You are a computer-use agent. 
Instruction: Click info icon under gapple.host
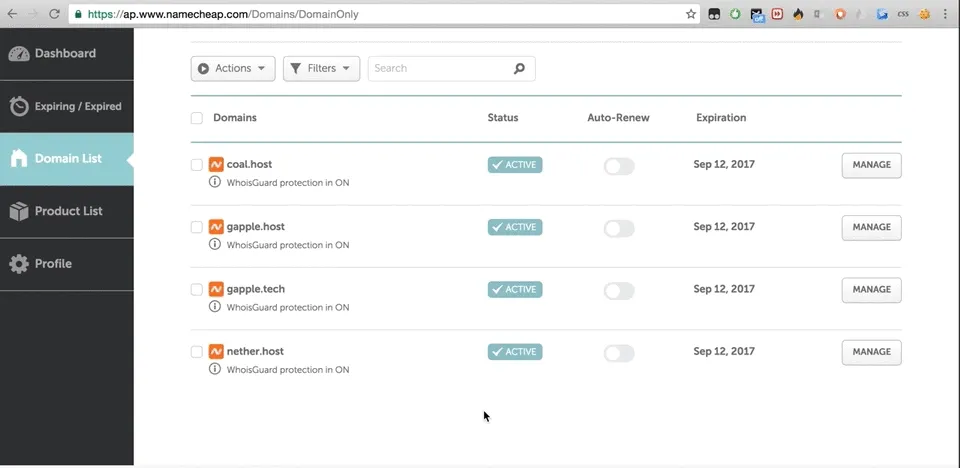tap(214, 244)
